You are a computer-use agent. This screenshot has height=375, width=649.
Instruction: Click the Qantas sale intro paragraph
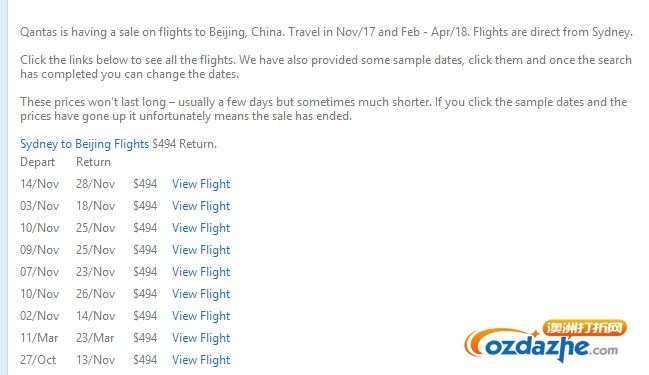click(326, 32)
